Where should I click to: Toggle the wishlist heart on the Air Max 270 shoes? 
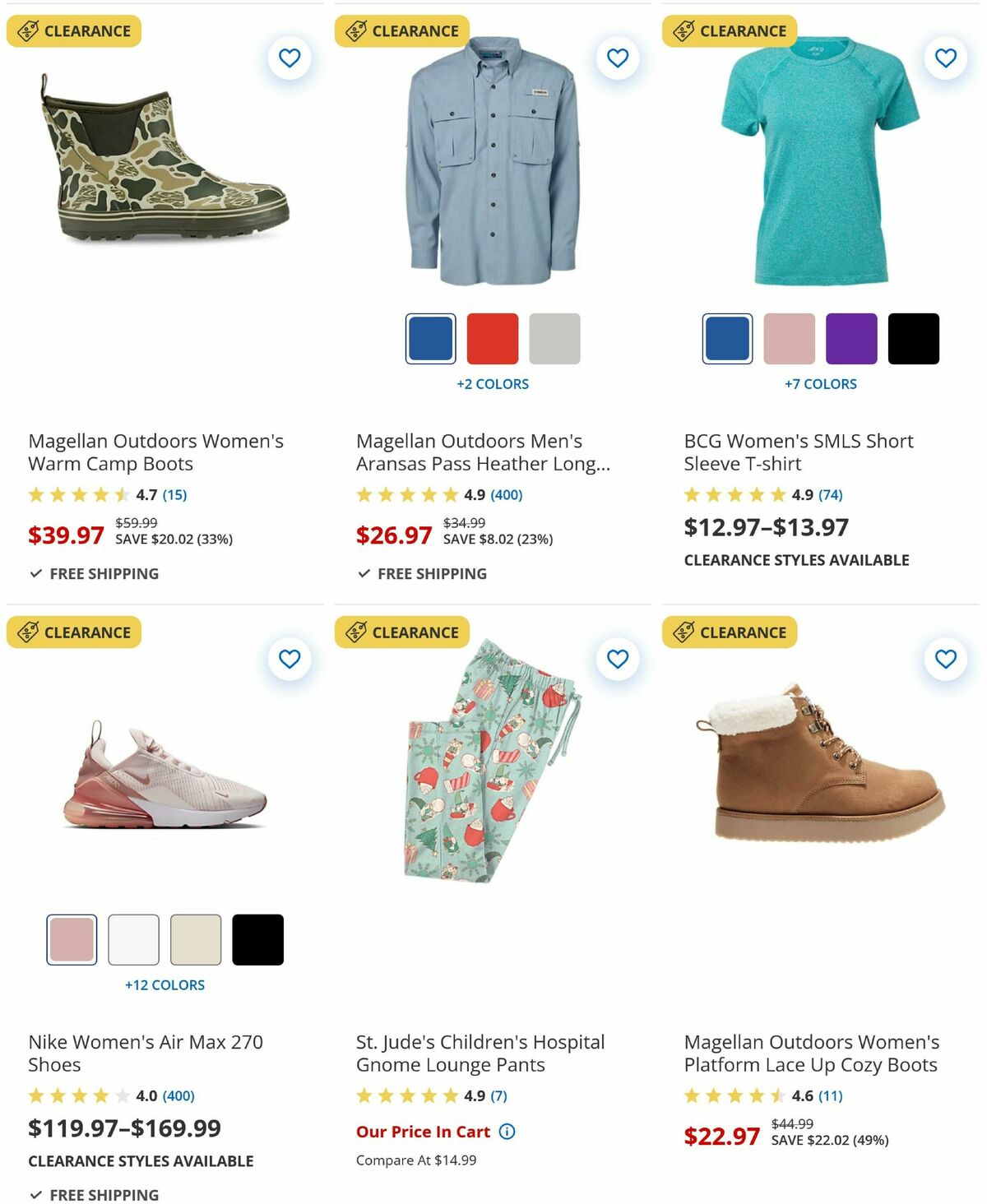point(290,658)
